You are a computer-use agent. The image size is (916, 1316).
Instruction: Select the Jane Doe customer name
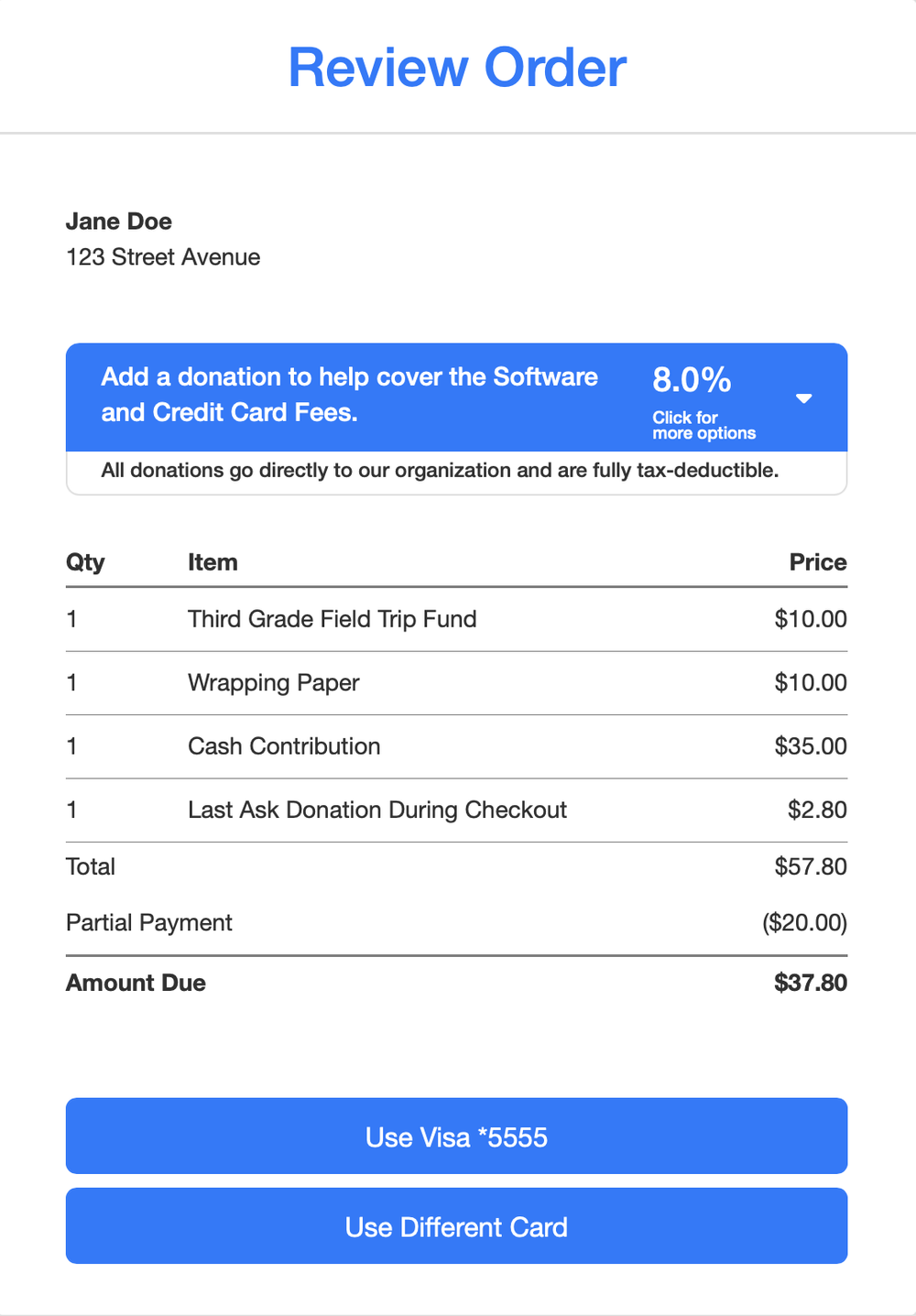(119, 222)
